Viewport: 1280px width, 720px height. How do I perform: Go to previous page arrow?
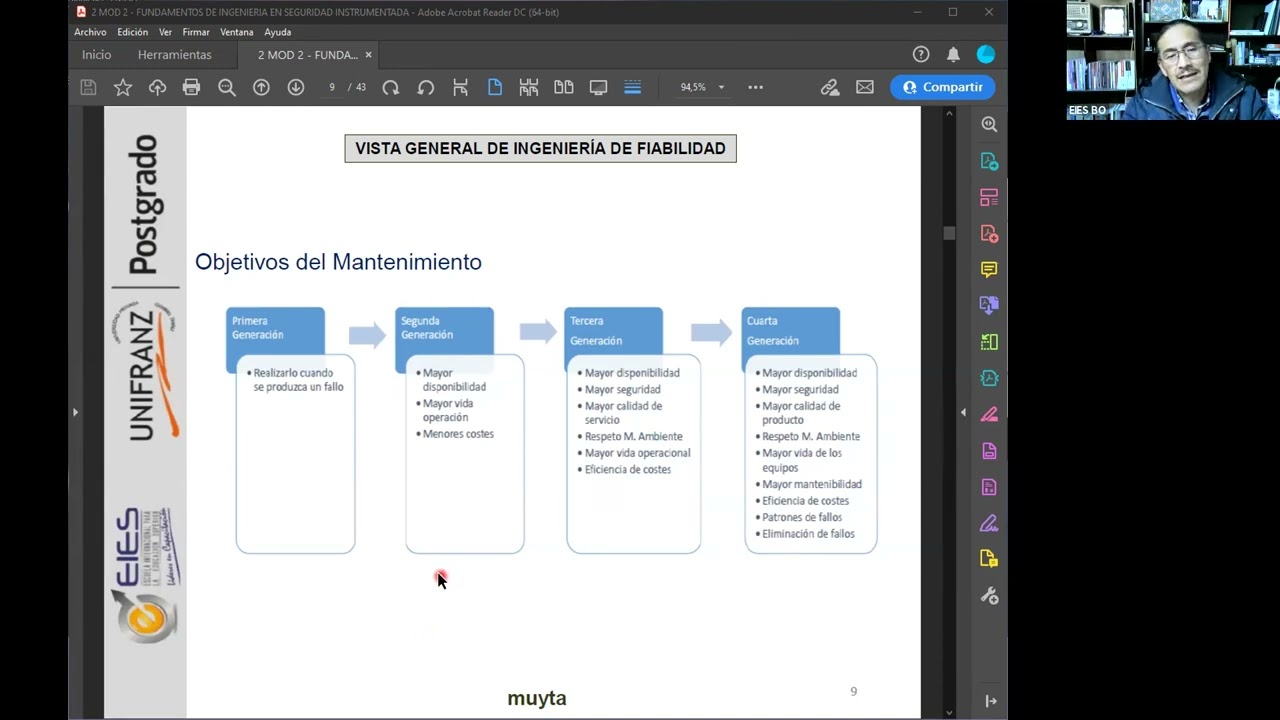[x=261, y=87]
